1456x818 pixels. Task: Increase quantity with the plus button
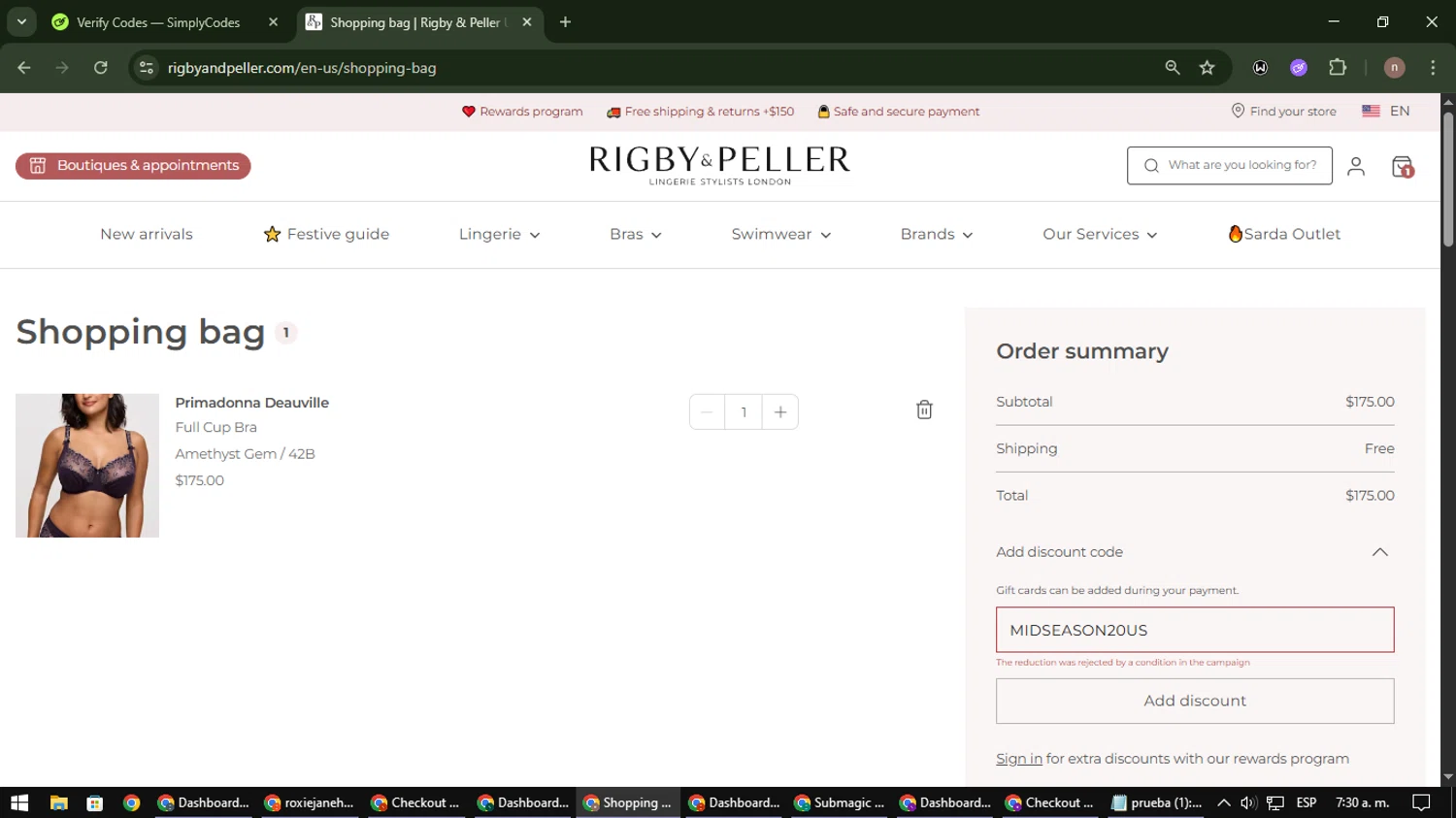(780, 412)
